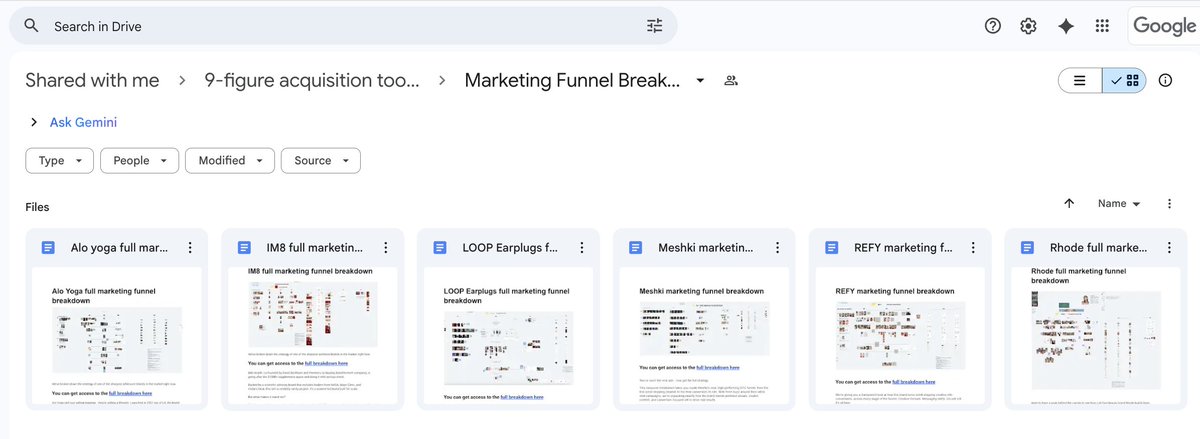Open the People filter dropdown
This screenshot has width=1200, height=439.
[x=140, y=160]
